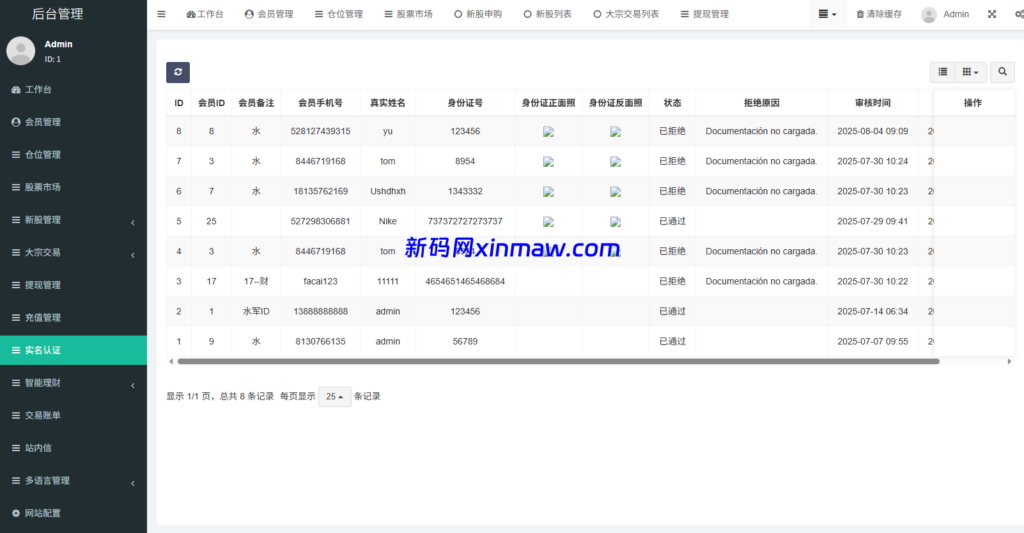Click the 审核时间 column header

click(x=872, y=103)
